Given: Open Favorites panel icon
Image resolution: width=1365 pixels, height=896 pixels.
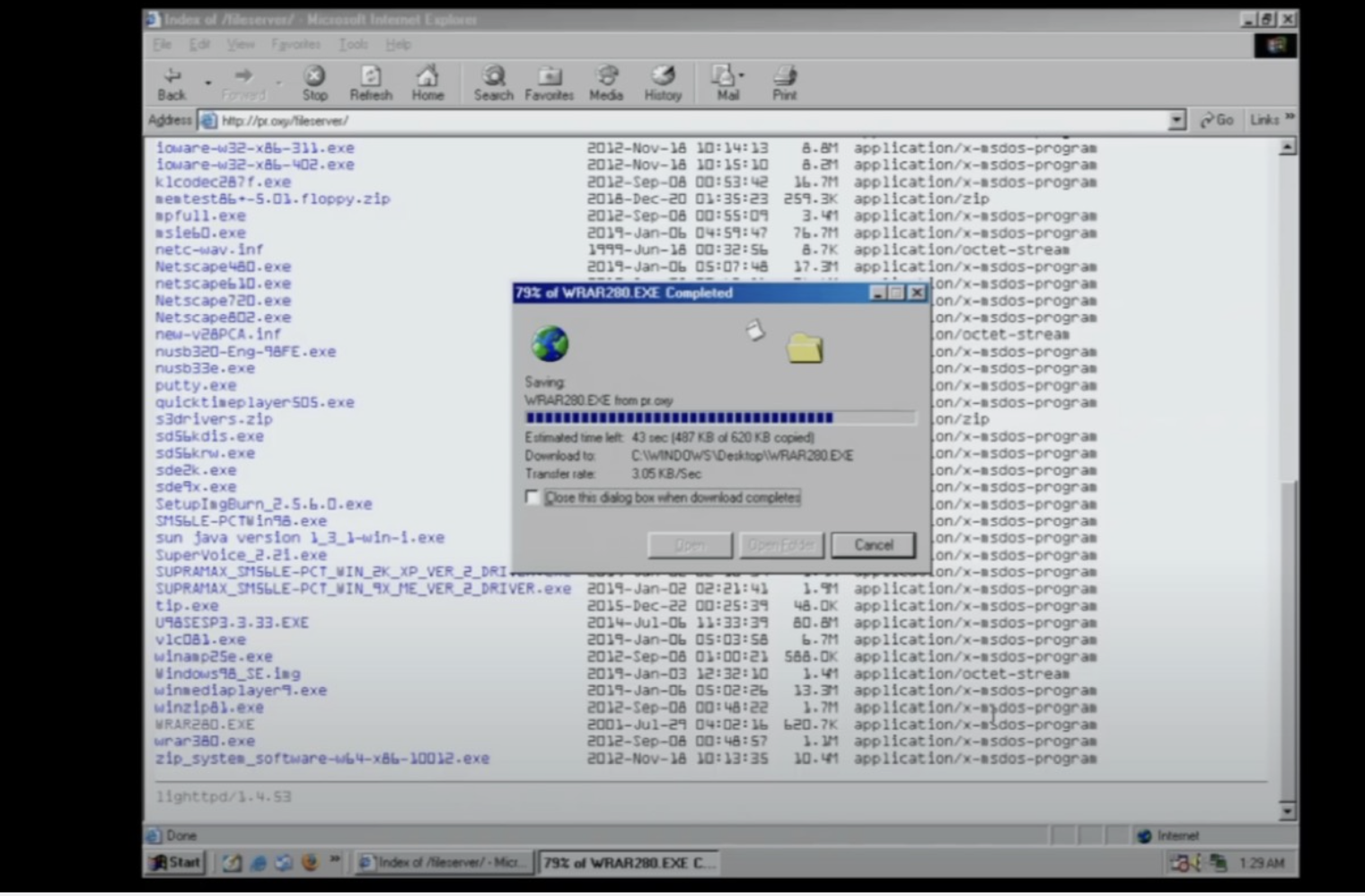Looking at the screenshot, I should (550, 76).
